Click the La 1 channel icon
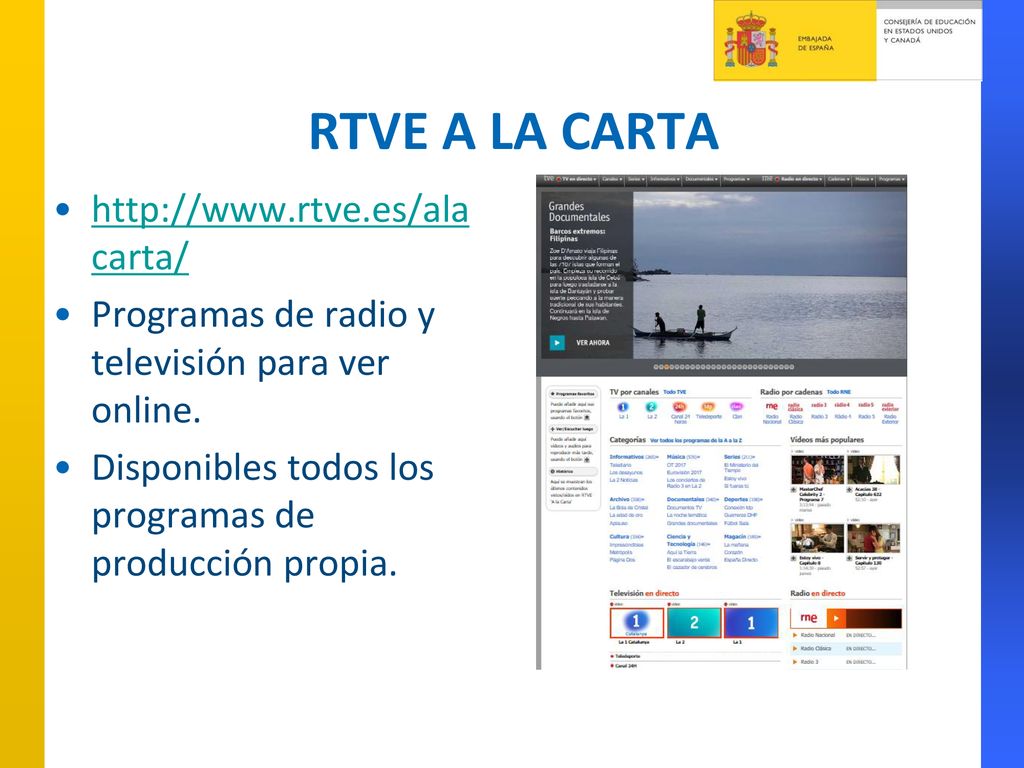This screenshot has height=768, width=1024. (623, 407)
